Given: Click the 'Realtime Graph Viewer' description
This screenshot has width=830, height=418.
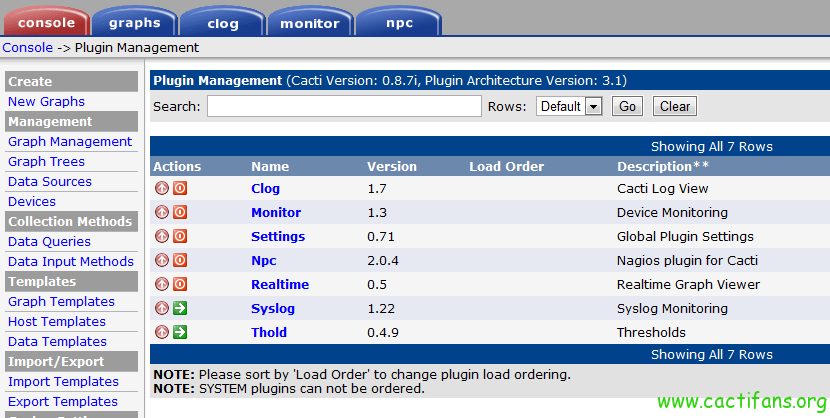Looking at the screenshot, I should point(688,284).
